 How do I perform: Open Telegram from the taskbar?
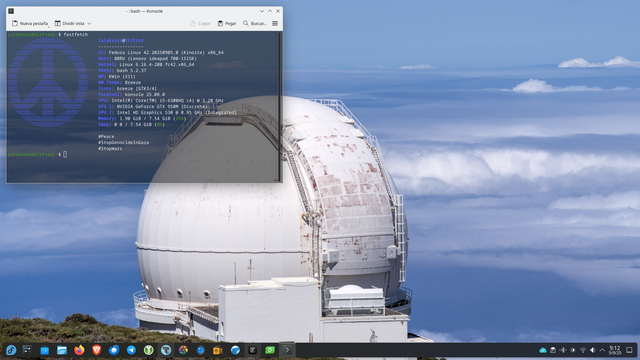coord(131,350)
